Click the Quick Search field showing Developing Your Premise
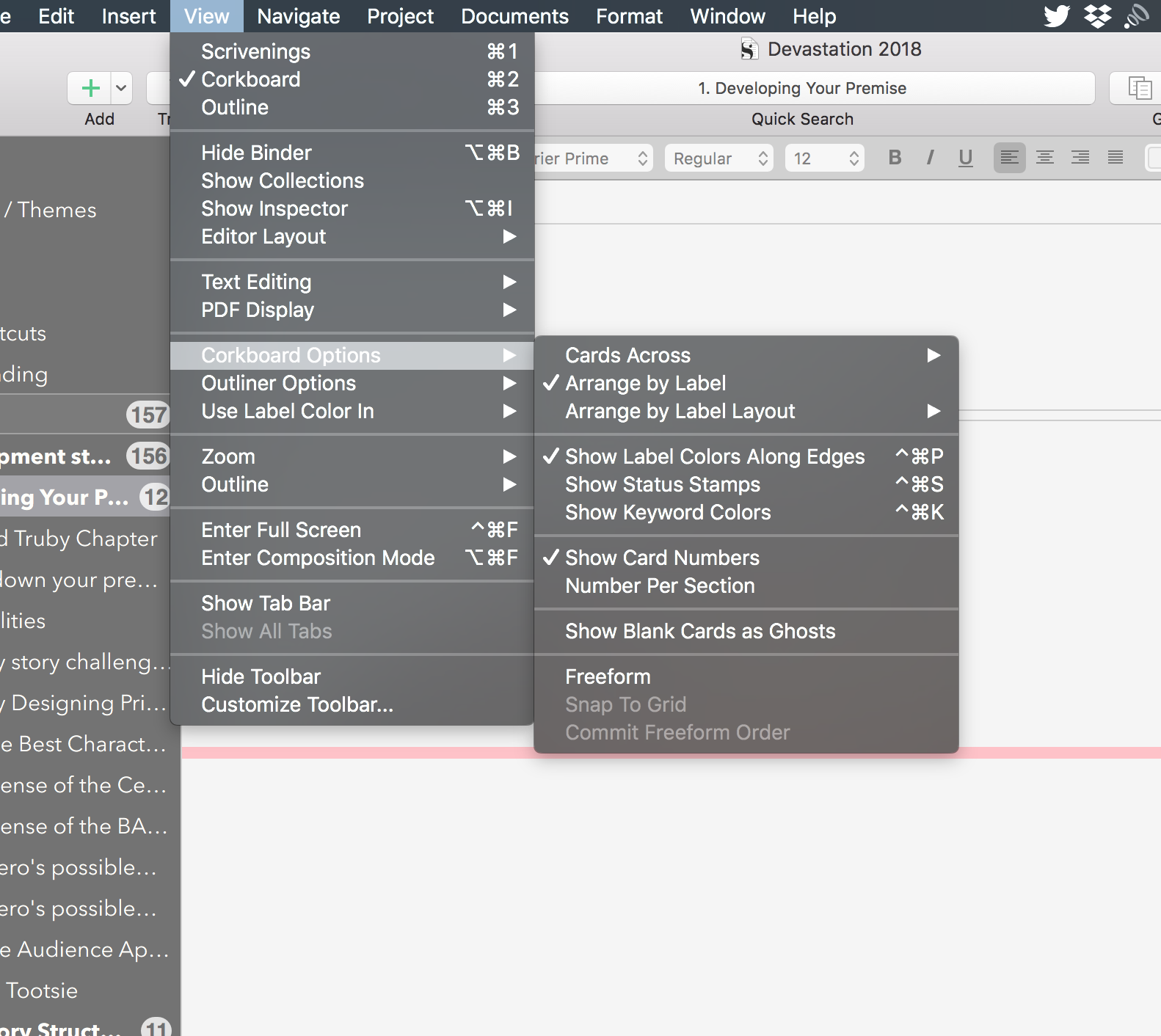The image size is (1161, 1036). [x=802, y=88]
